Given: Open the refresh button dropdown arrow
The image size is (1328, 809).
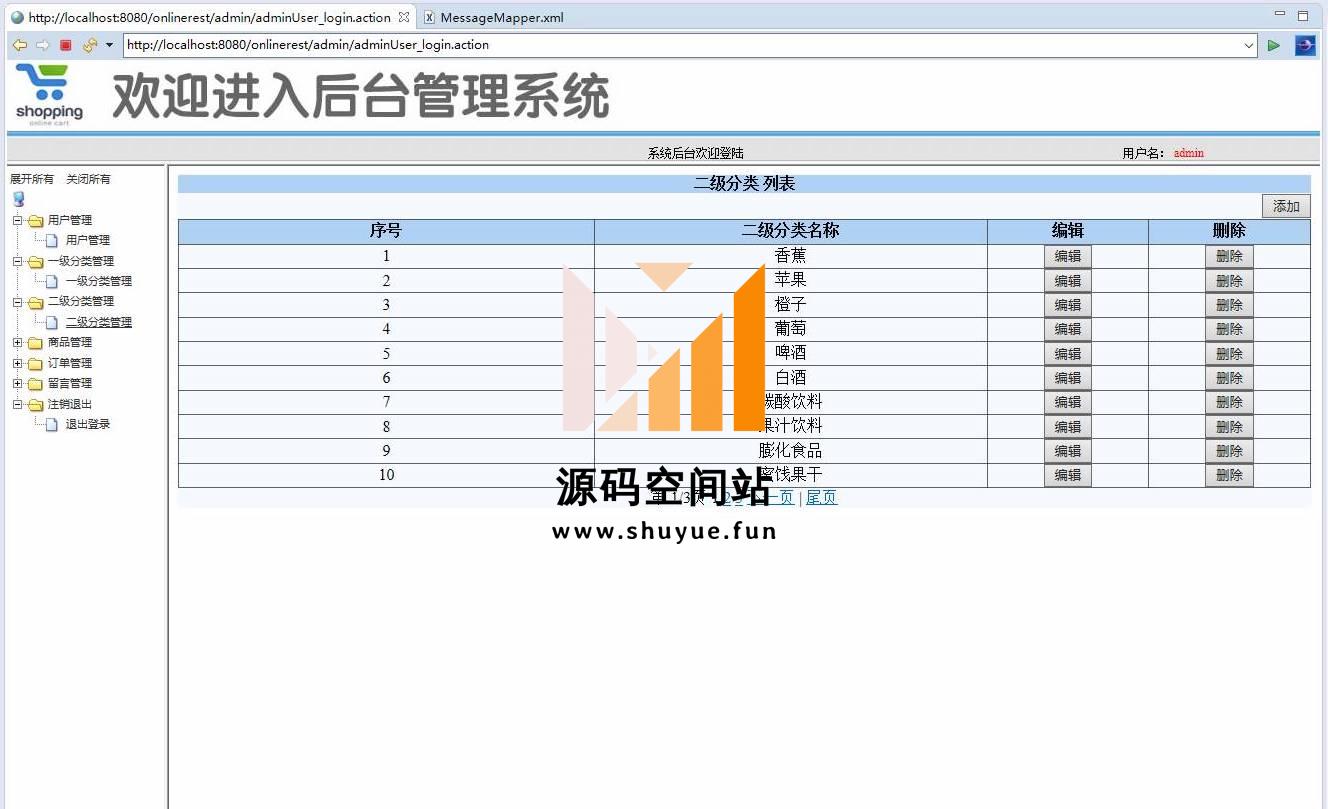Looking at the screenshot, I should (109, 45).
